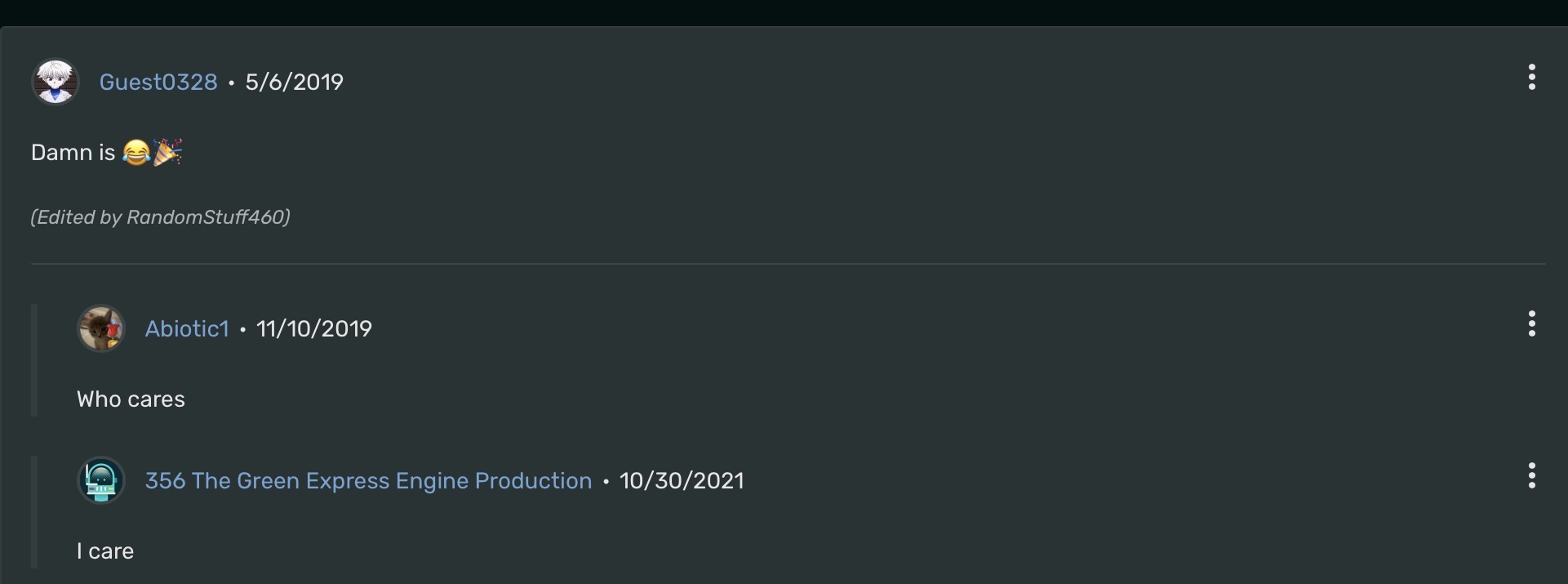
Task: Click the 10/30/2021 reply timestamp
Action: [682, 481]
